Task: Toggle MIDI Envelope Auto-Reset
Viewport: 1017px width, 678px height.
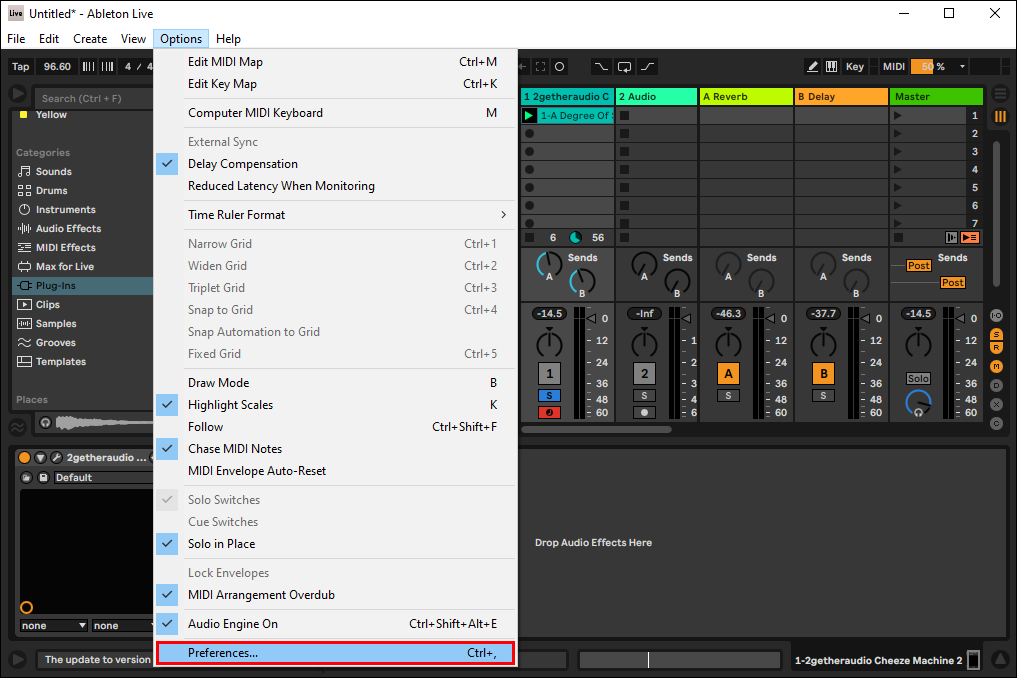Action: 335,471
